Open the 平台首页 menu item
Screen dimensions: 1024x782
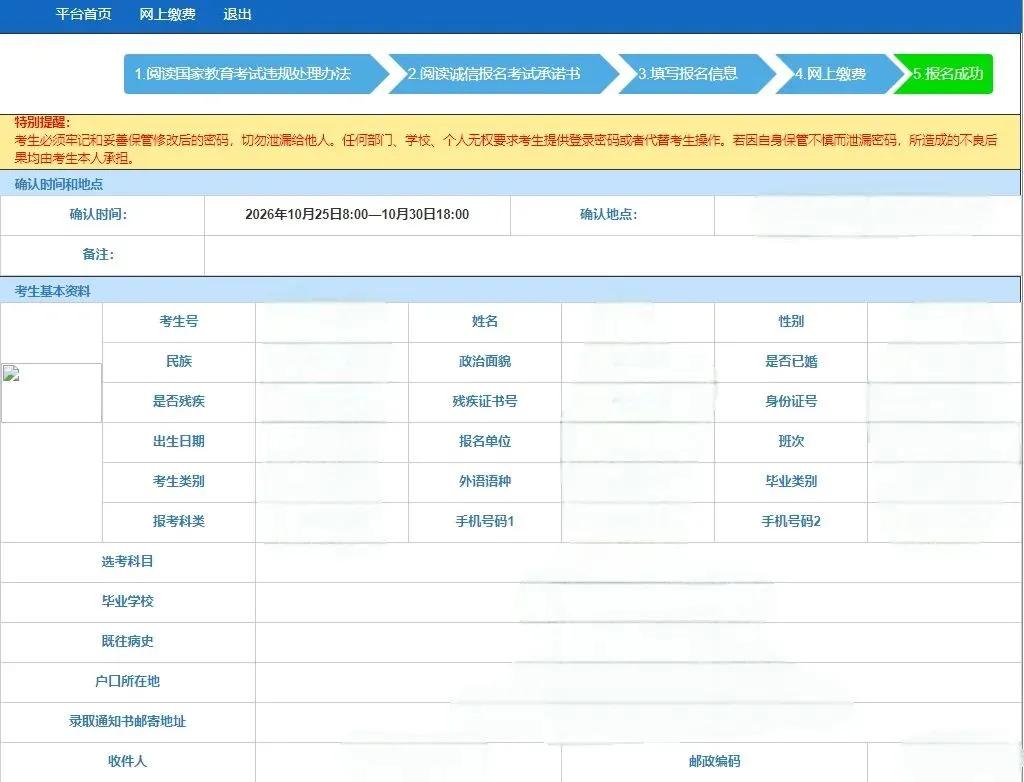click(83, 14)
